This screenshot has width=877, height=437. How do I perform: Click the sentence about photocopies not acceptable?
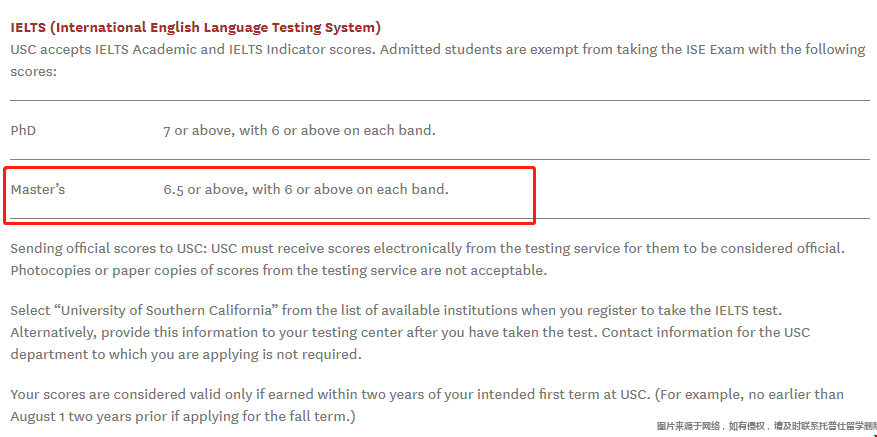(x=278, y=271)
